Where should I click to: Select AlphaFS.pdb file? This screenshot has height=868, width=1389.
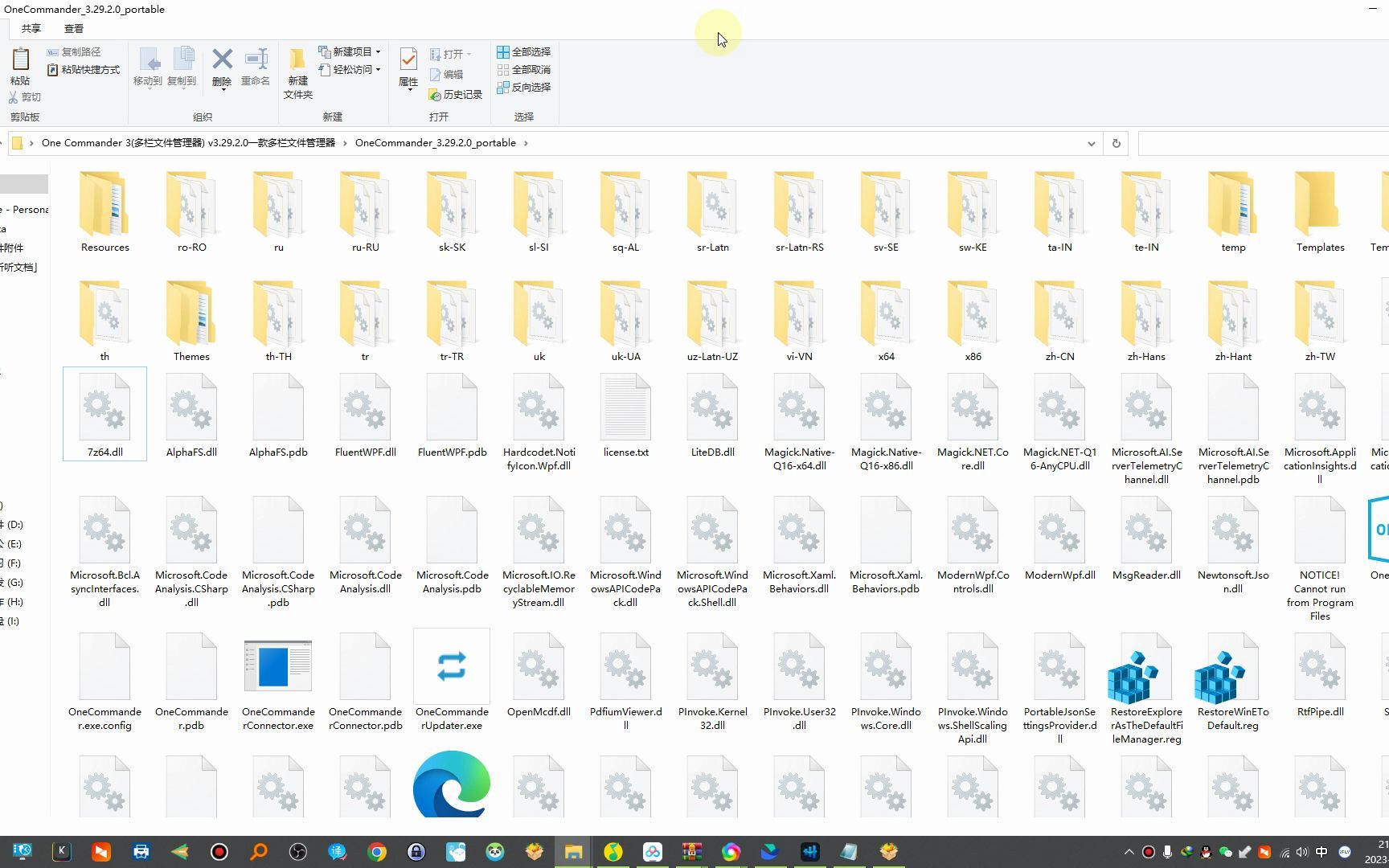click(x=278, y=415)
